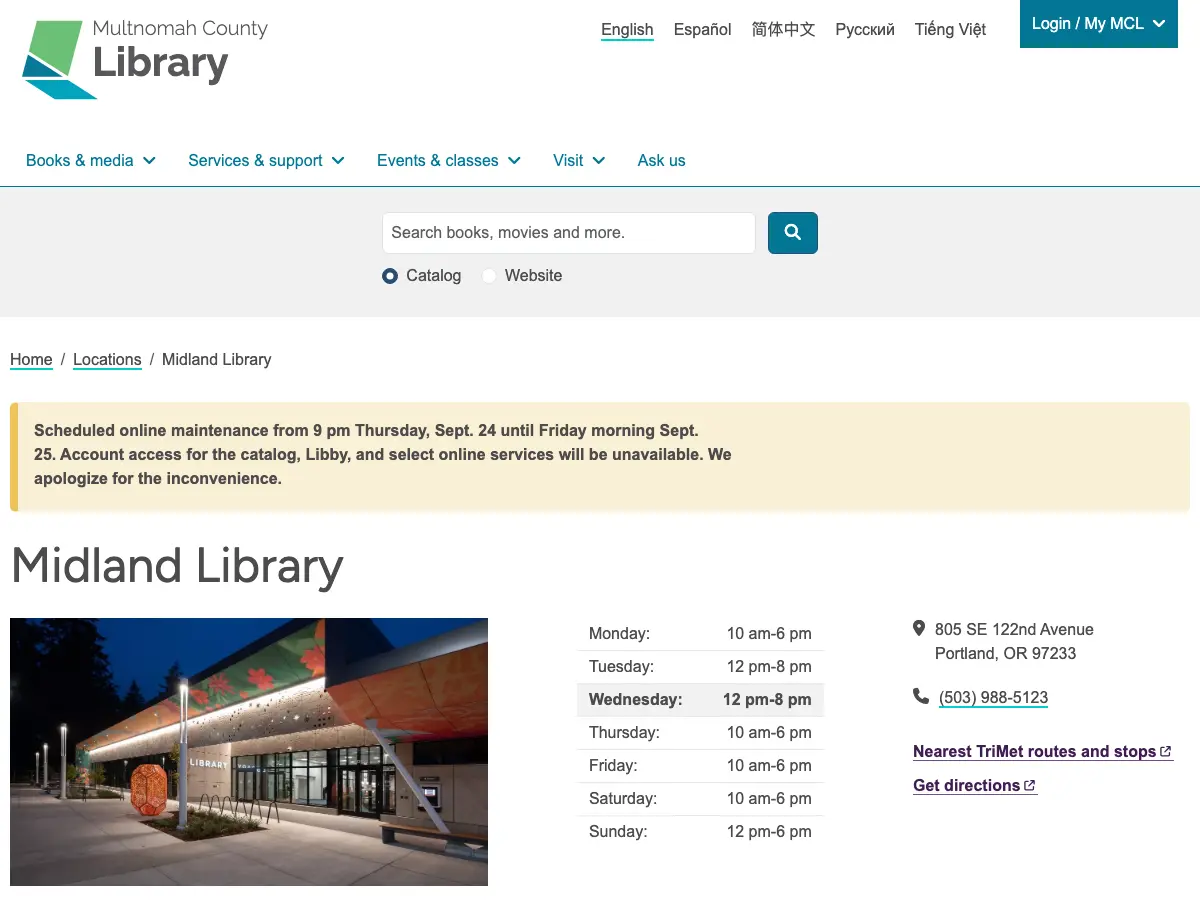Click the 805 SE 122nd Avenue address text

1014,630
